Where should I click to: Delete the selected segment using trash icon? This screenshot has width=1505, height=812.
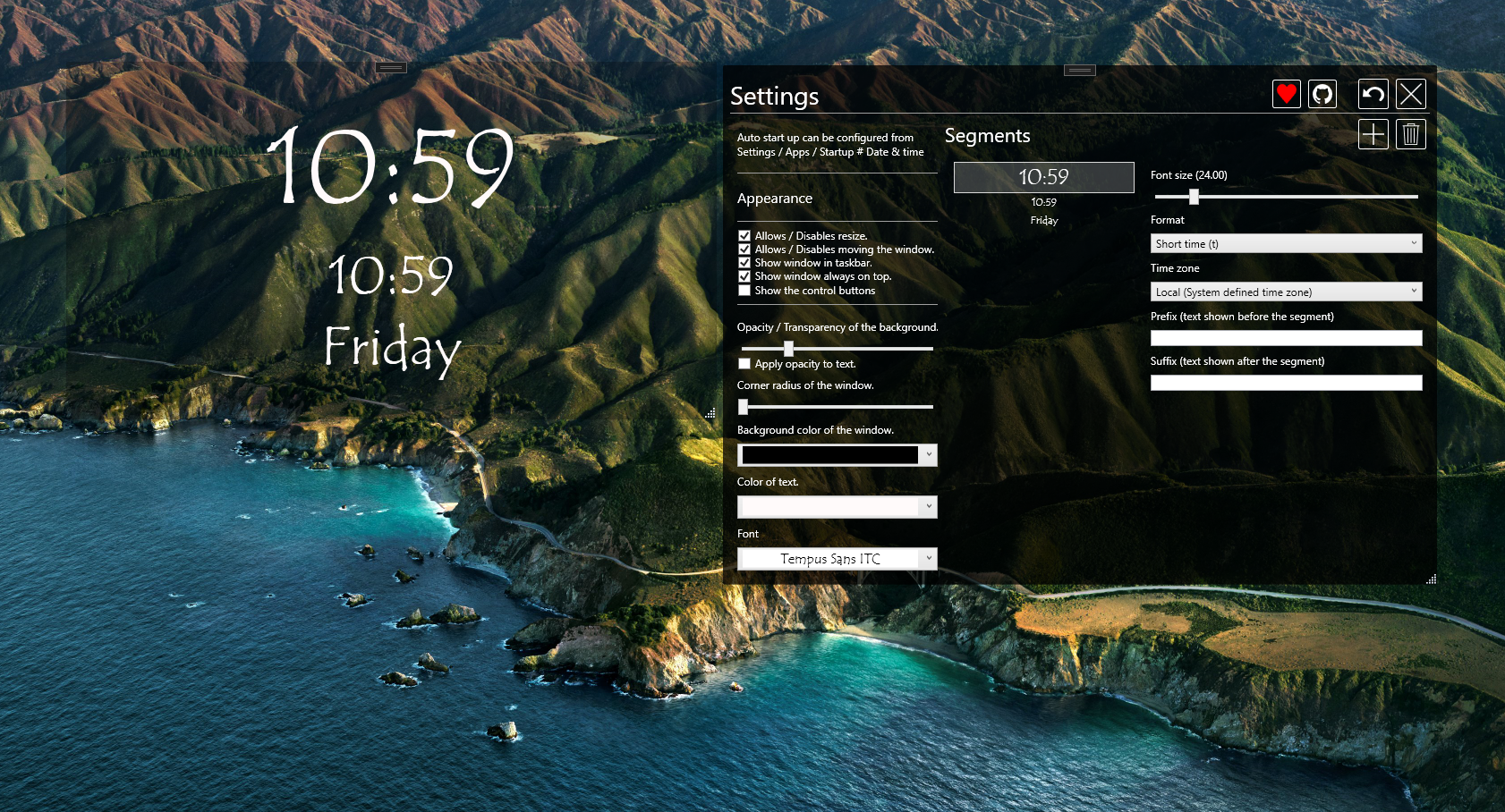[1411, 134]
